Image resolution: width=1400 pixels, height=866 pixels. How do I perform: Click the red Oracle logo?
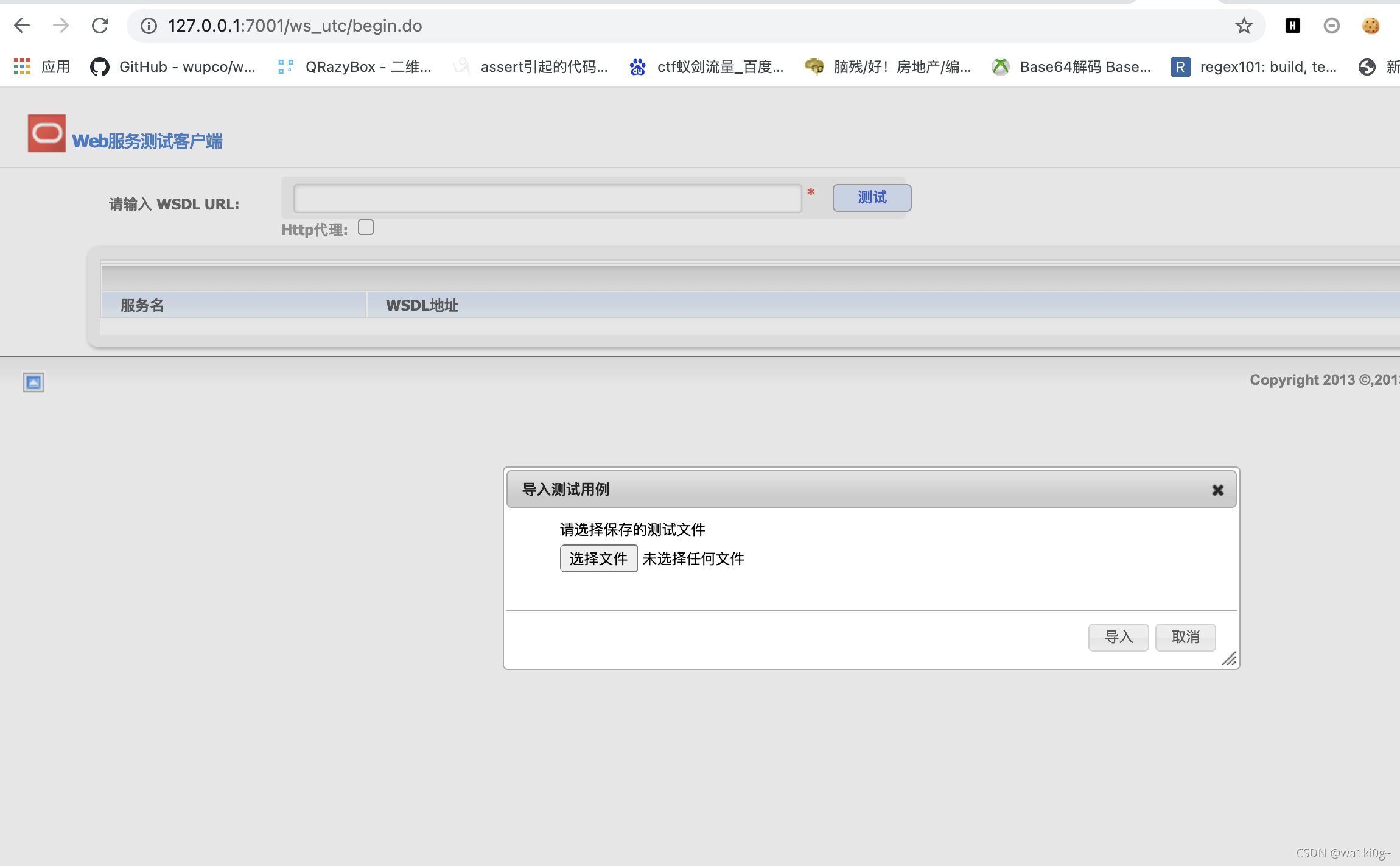(47, 133)
